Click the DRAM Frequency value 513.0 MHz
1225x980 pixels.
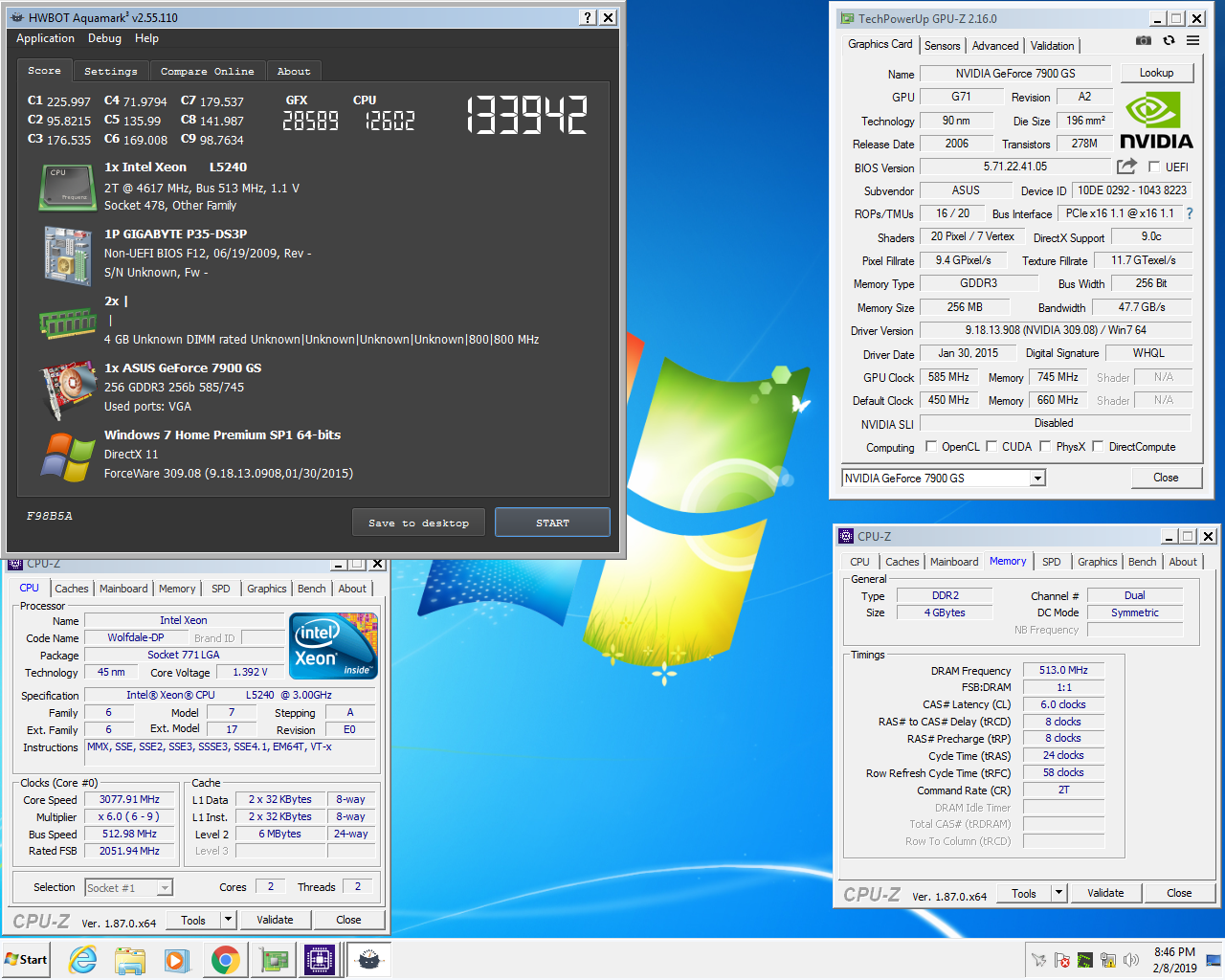pyautogui.click(x=1063, y=670)
